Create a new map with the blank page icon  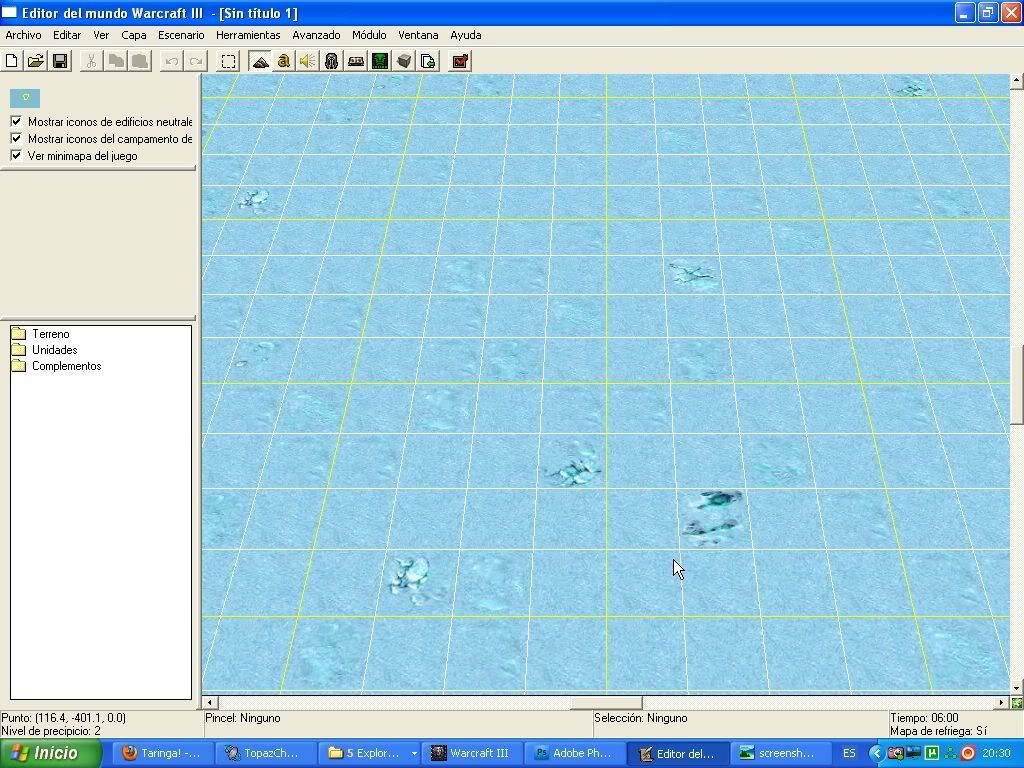pos(12,61)
